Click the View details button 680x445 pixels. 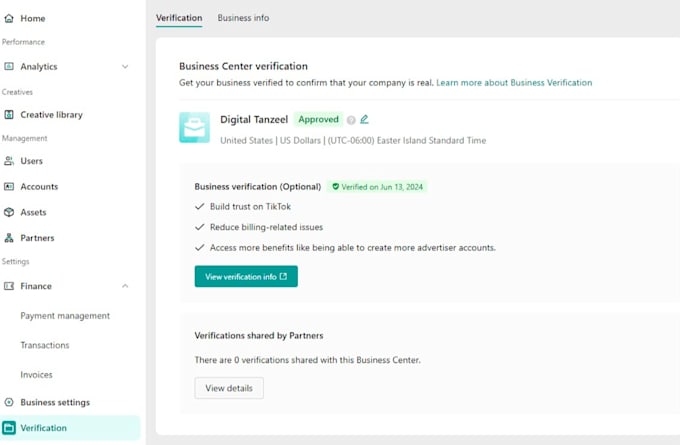pos(229,388)
